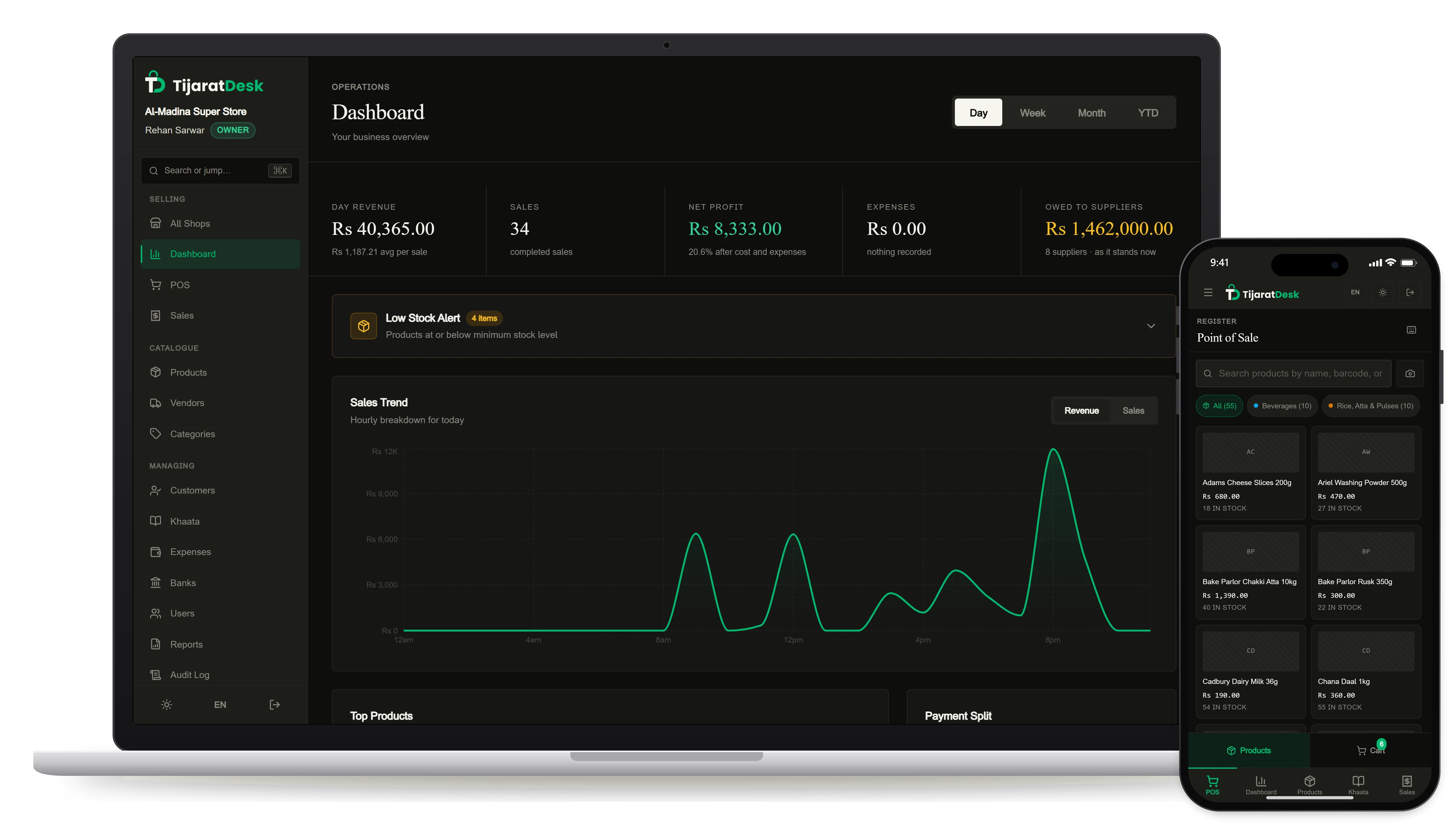Select Month period tab
Screen dimensions: 1456x824
(1091, 113)
